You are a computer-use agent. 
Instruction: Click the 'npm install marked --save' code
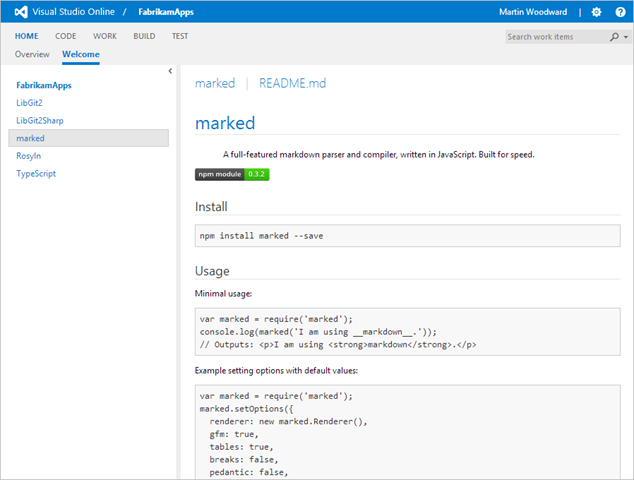coord(261,236)
